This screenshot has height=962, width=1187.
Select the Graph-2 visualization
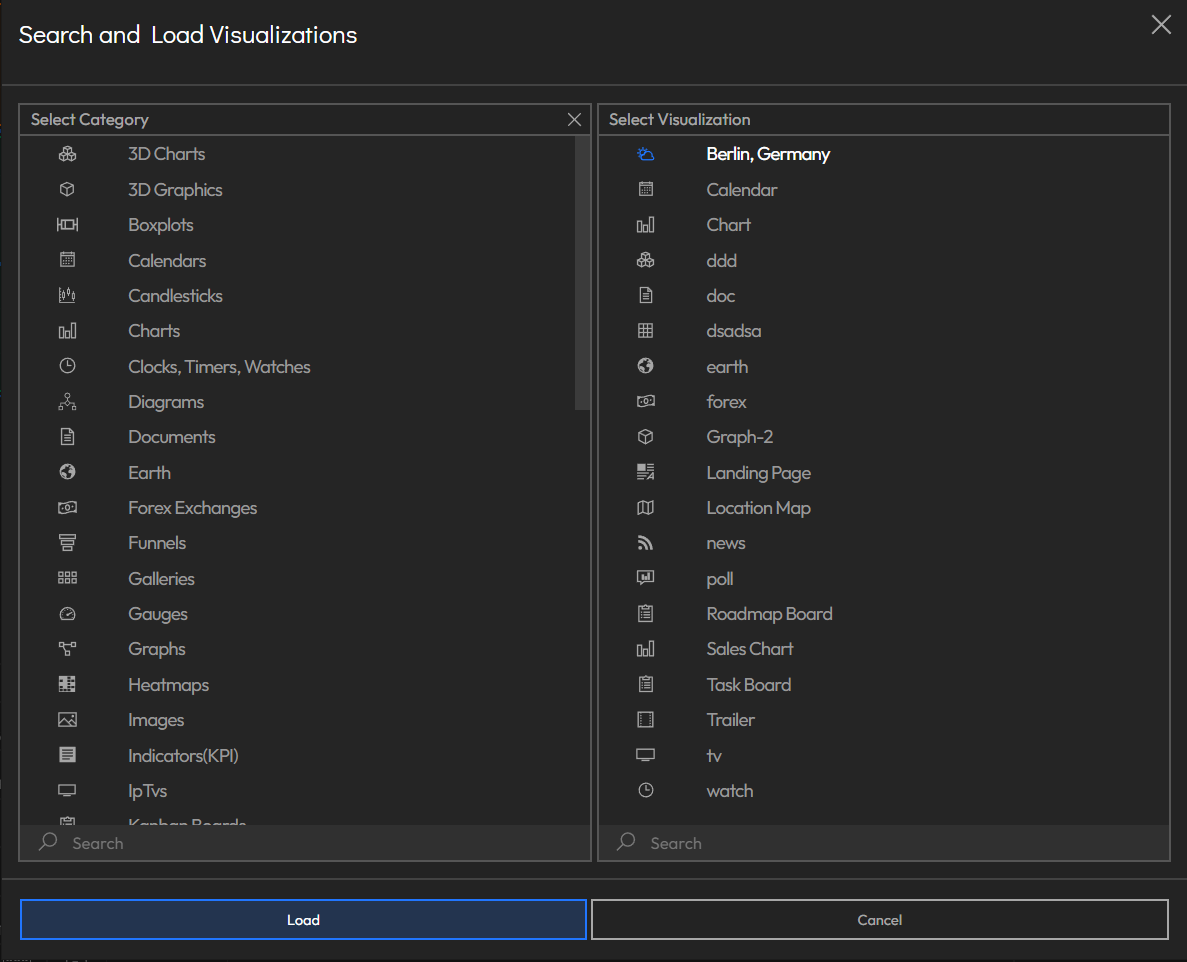coord(740,436)
